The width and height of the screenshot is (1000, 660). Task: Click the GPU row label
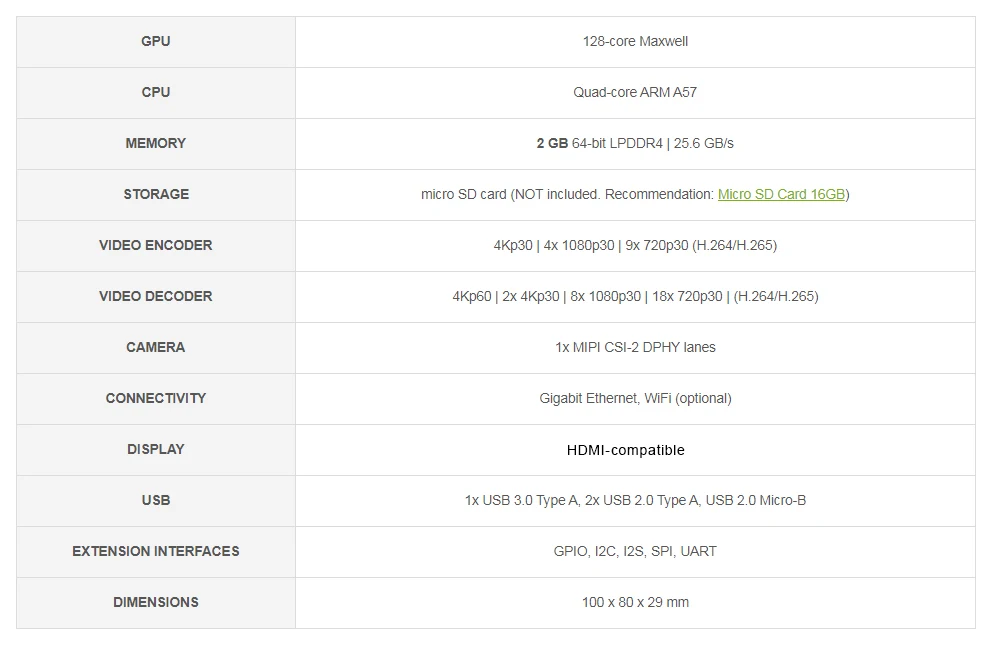(x=156, y=41)
